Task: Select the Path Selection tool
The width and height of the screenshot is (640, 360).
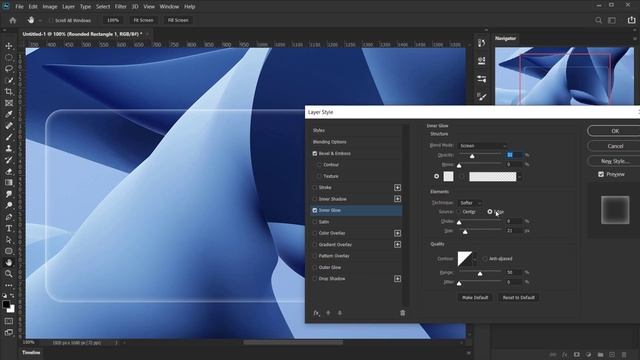Action: coord(9,240)
